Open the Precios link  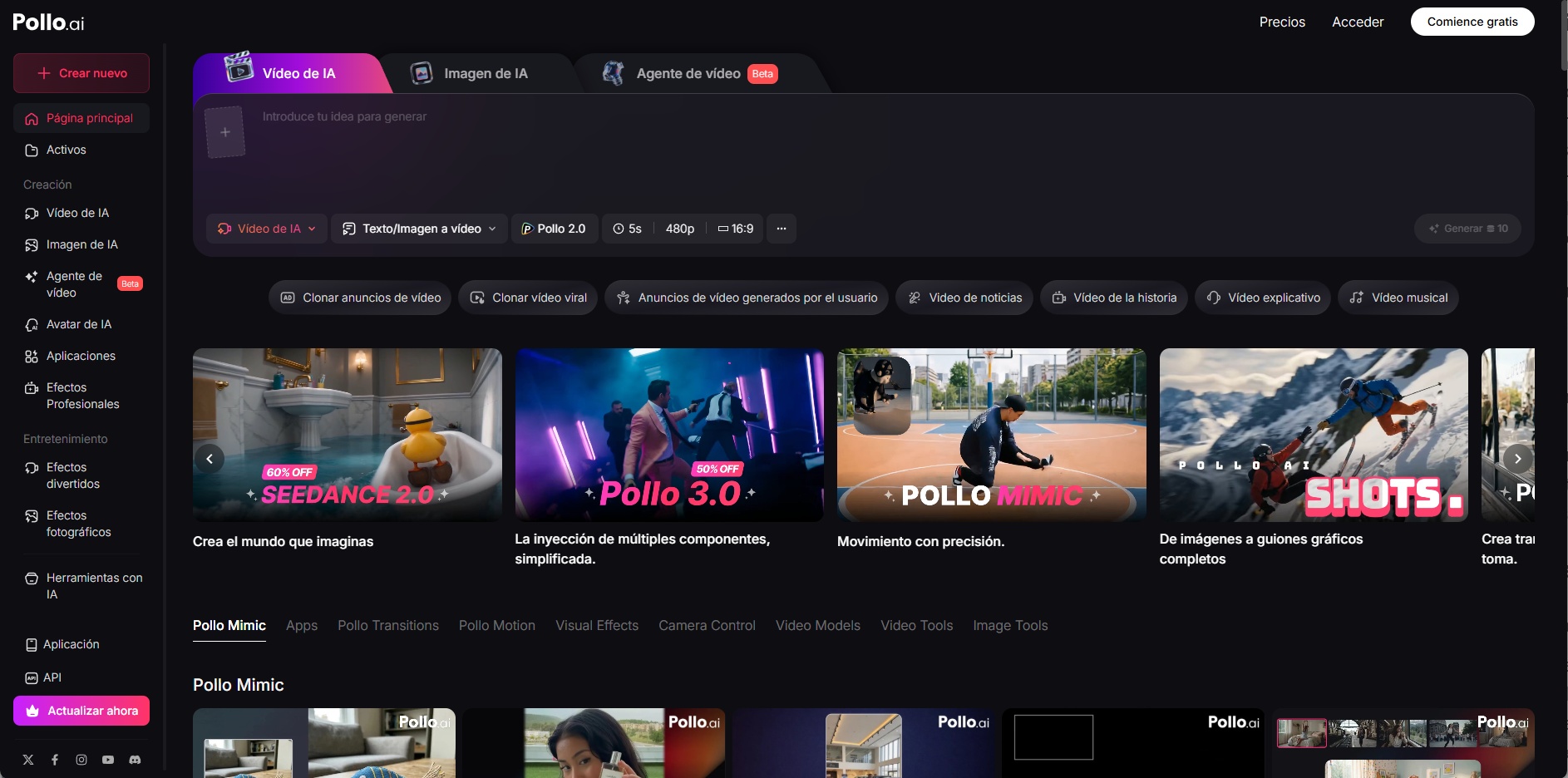tap(1282, 22)
